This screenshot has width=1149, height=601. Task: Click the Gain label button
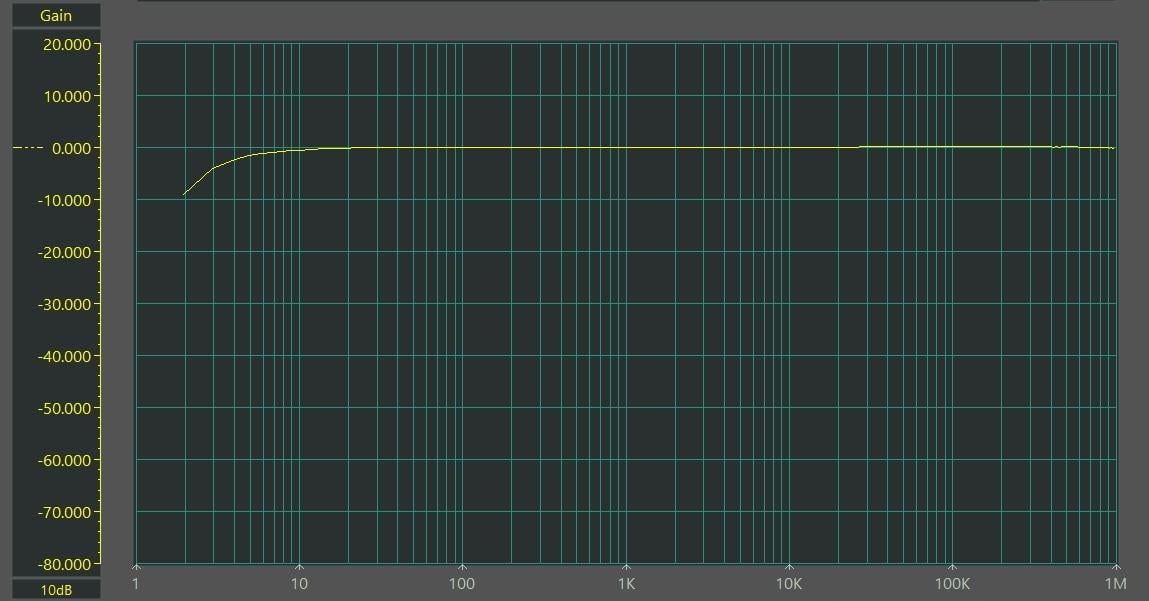[x=56, y=15]
